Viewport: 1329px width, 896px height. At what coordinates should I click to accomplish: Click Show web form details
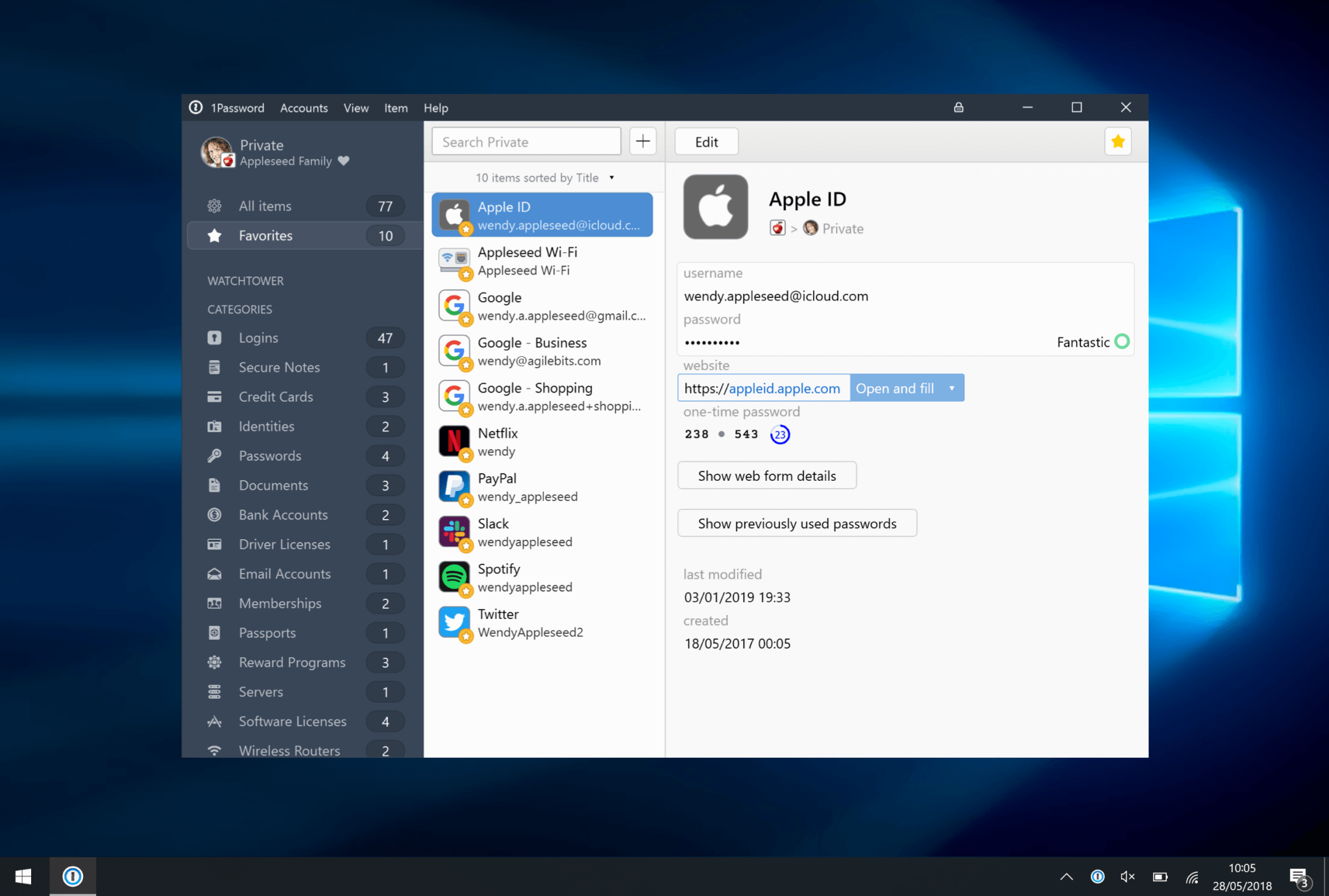tap(766, 476)
